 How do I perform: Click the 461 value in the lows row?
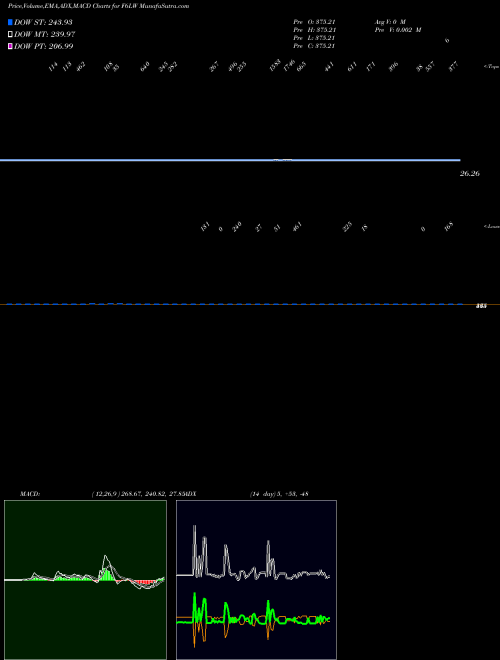(297, 227)
